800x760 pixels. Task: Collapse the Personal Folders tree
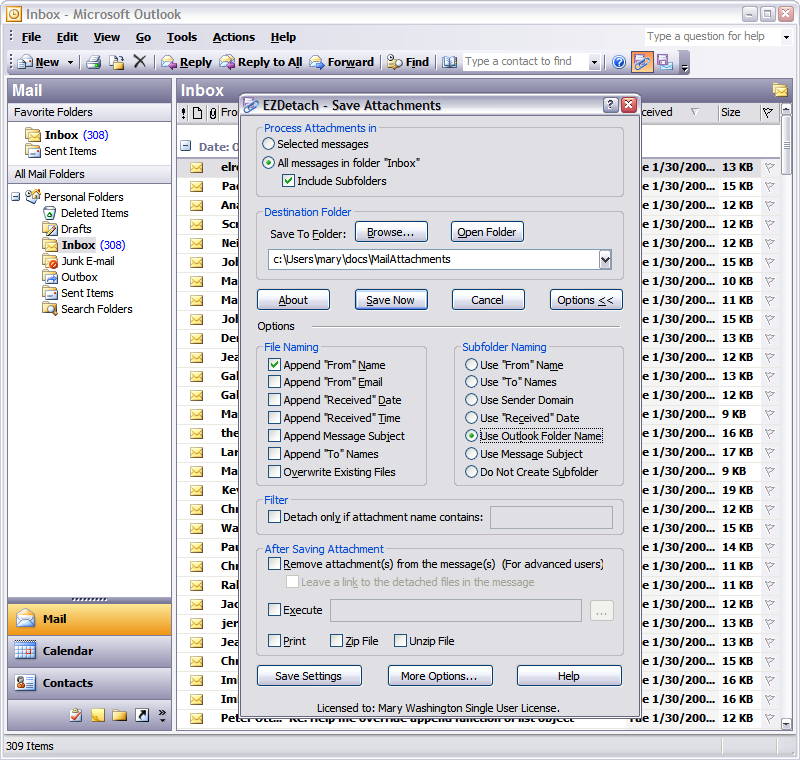click(x=16, y=196)
